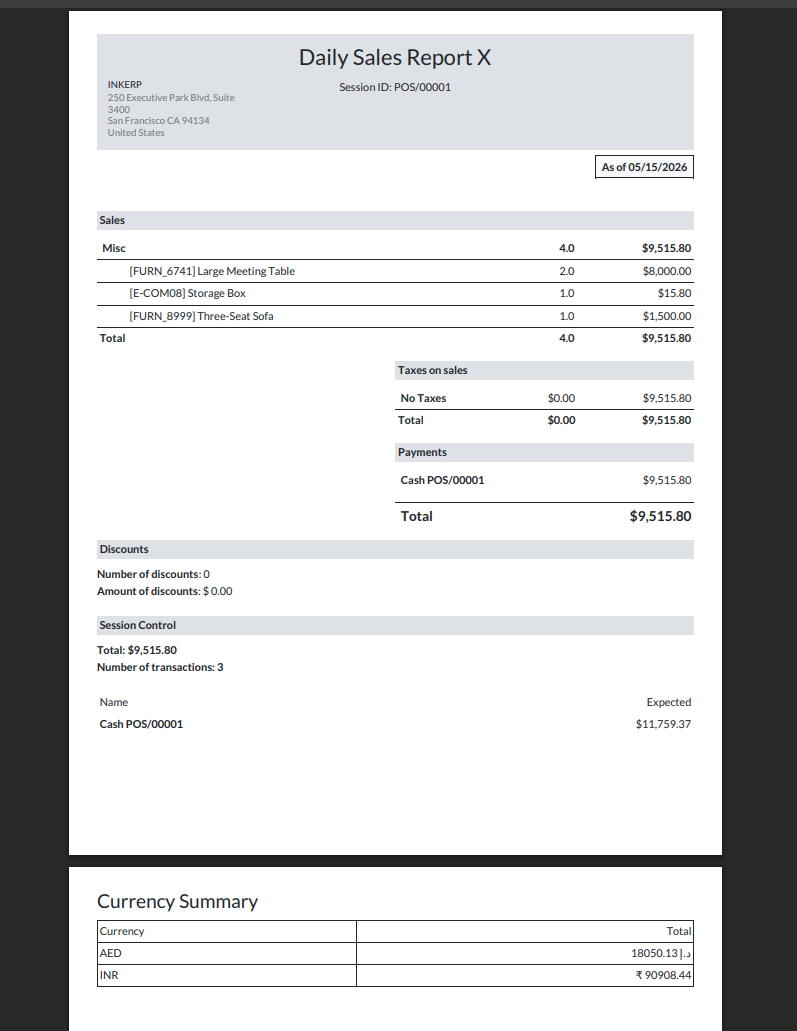Click the ₹ 90908.44 total cell

pos(525,975)
